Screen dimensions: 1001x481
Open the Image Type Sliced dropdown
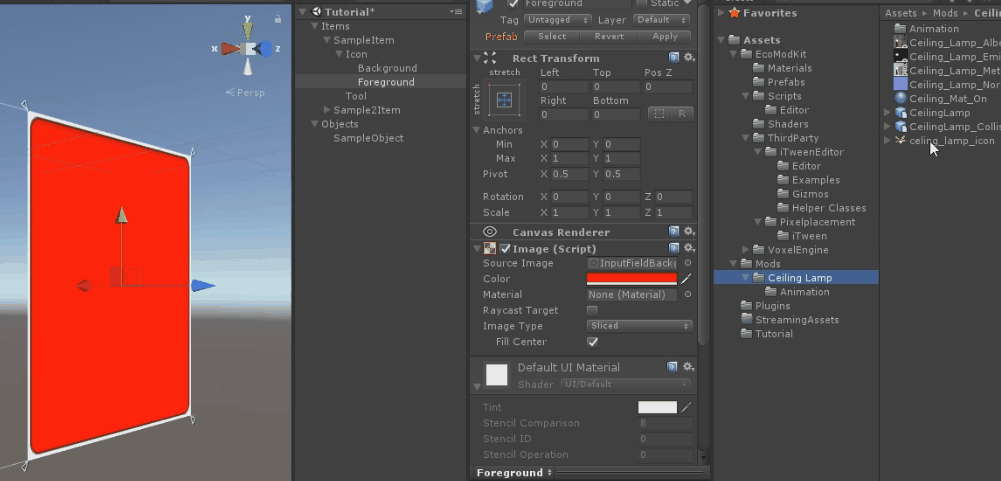[x=639, y=326]
